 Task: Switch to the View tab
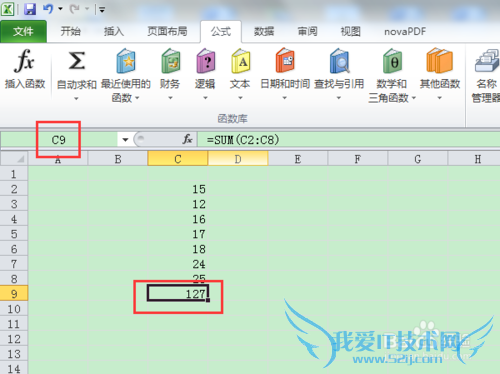click(350, 31)
